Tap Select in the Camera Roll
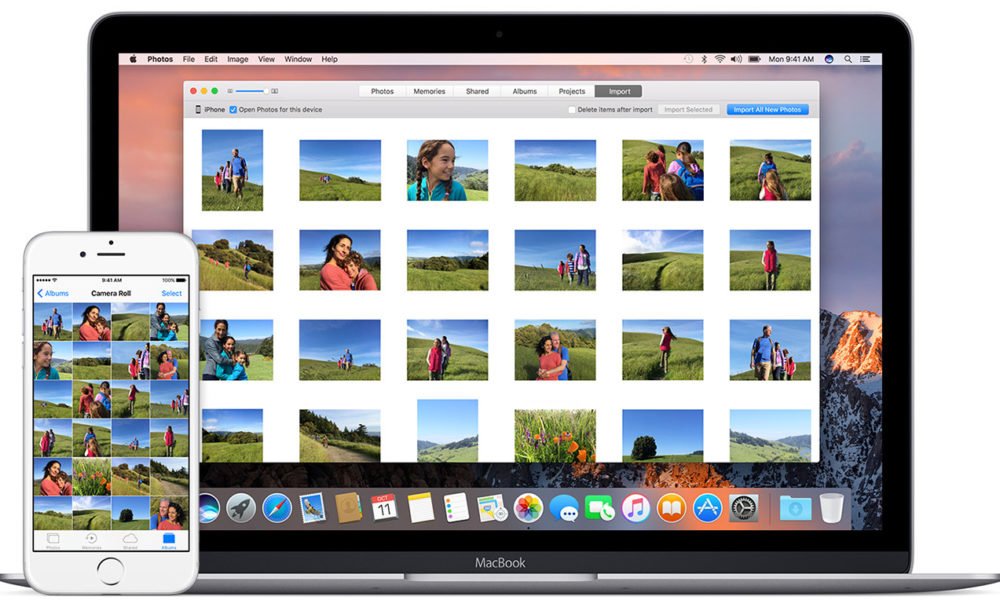 (171, 293)
